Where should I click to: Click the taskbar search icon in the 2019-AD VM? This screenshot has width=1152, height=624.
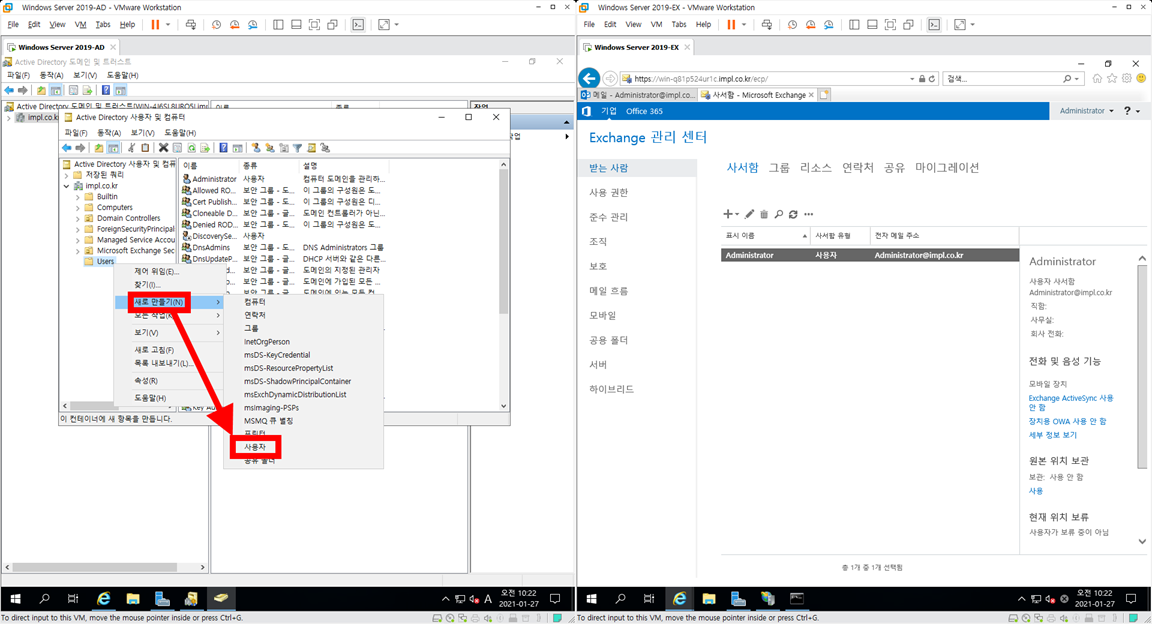click(44, 598)
